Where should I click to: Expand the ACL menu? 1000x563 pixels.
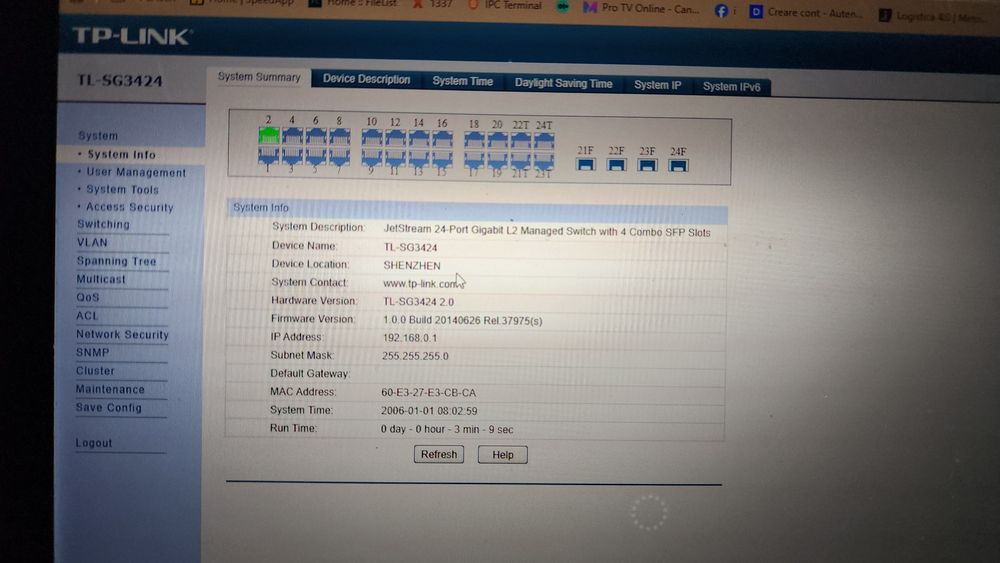87,316
